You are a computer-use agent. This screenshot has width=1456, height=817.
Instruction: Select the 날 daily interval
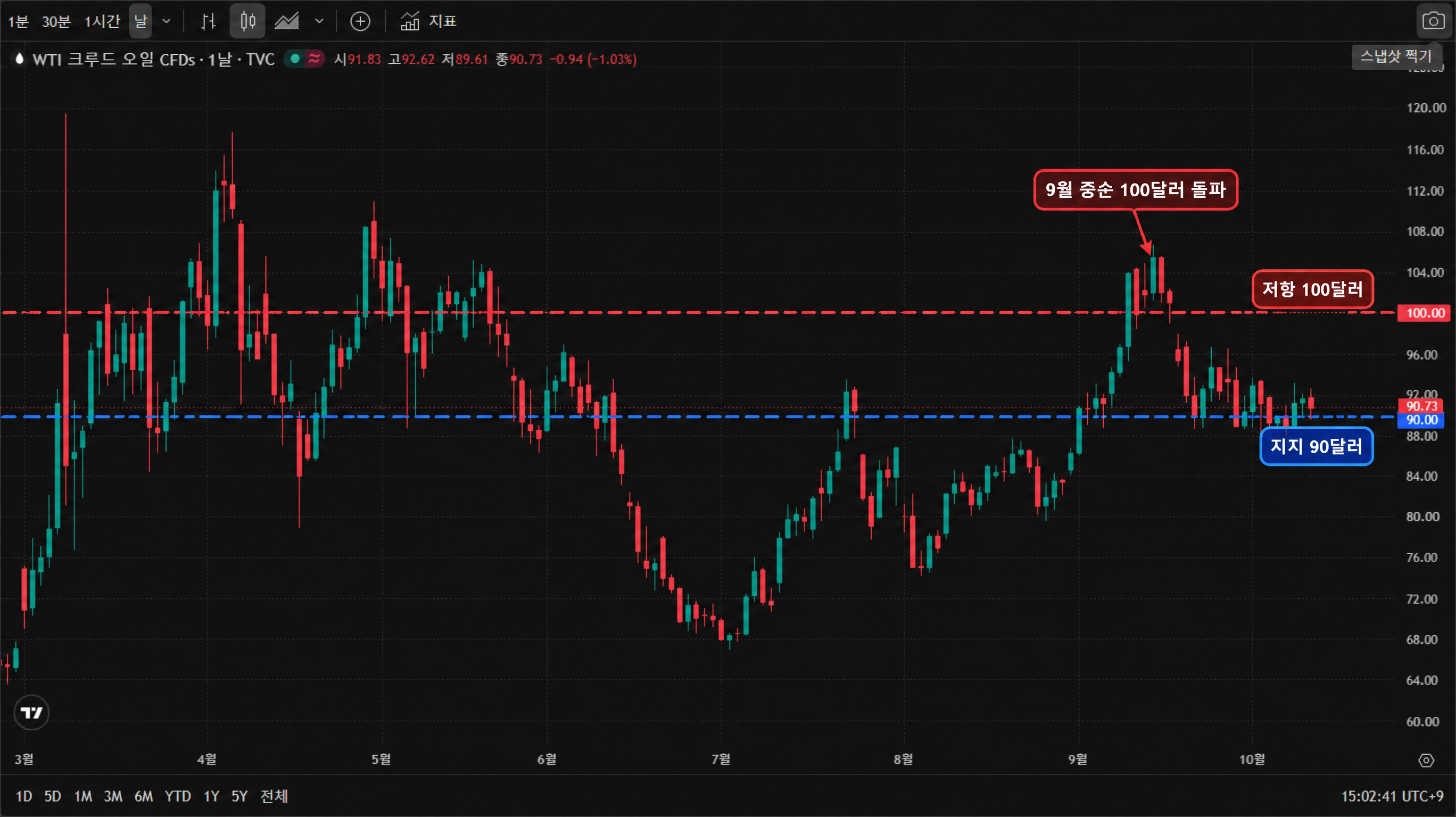pos(140,21)
